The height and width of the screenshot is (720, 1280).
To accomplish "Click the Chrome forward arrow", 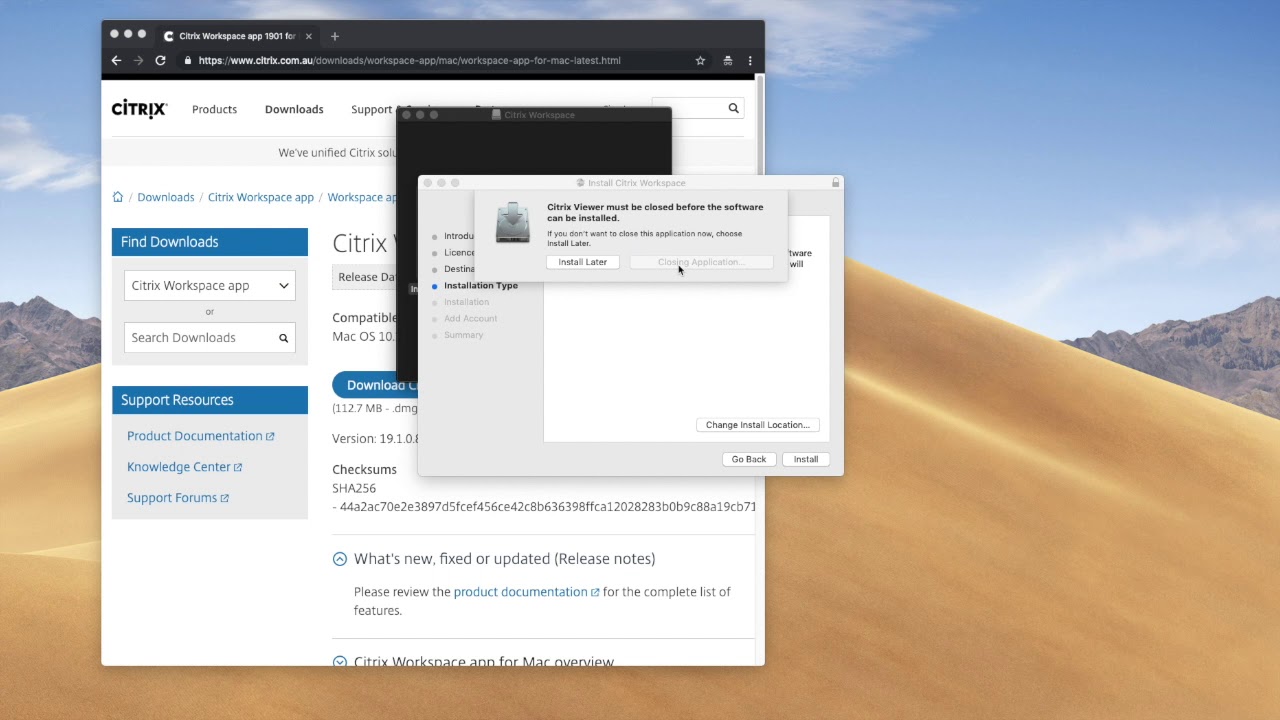I will pyautogui.click(x=138, y=60).
